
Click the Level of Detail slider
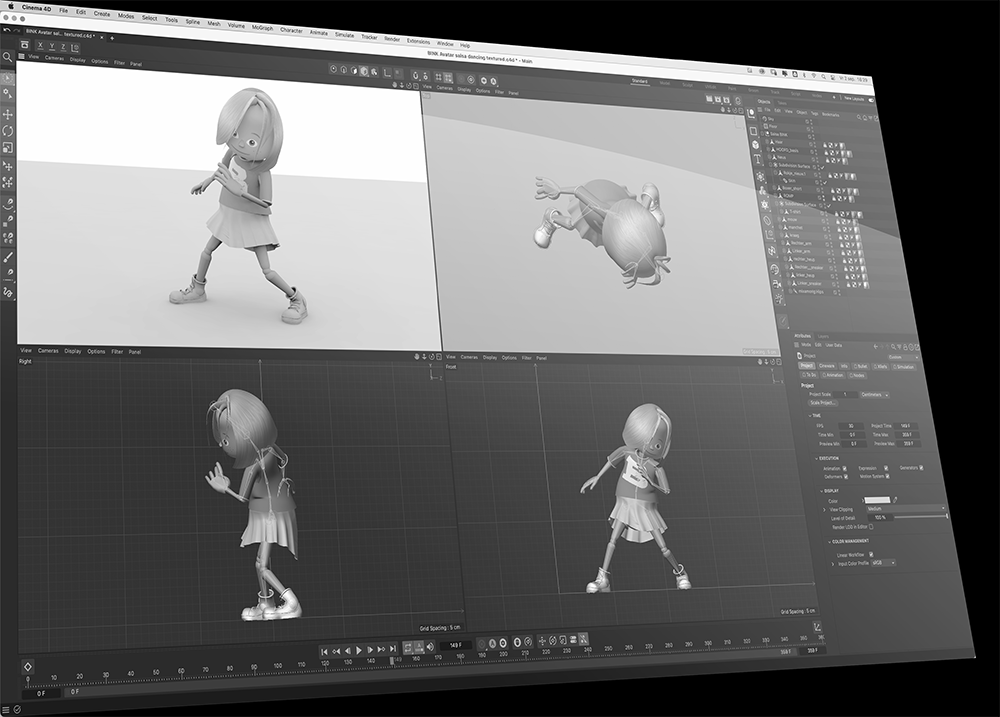coord(920,516)
